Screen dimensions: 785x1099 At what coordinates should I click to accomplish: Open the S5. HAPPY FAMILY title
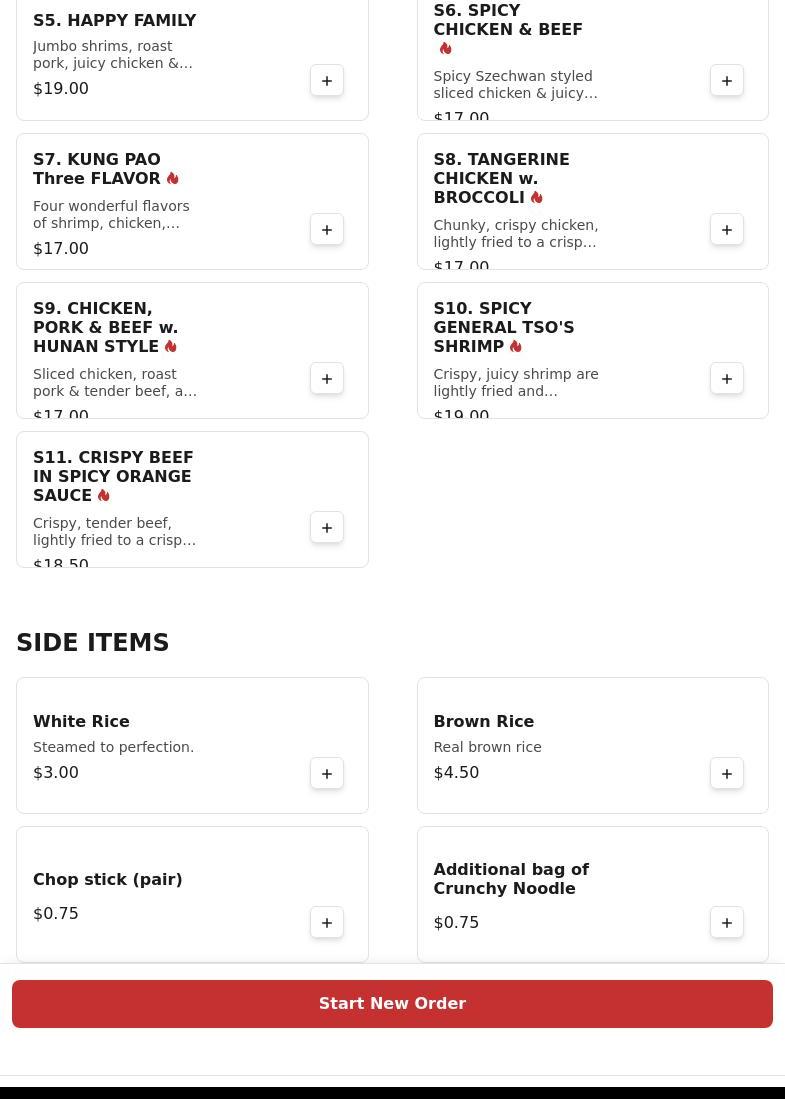tap(114, 20)
